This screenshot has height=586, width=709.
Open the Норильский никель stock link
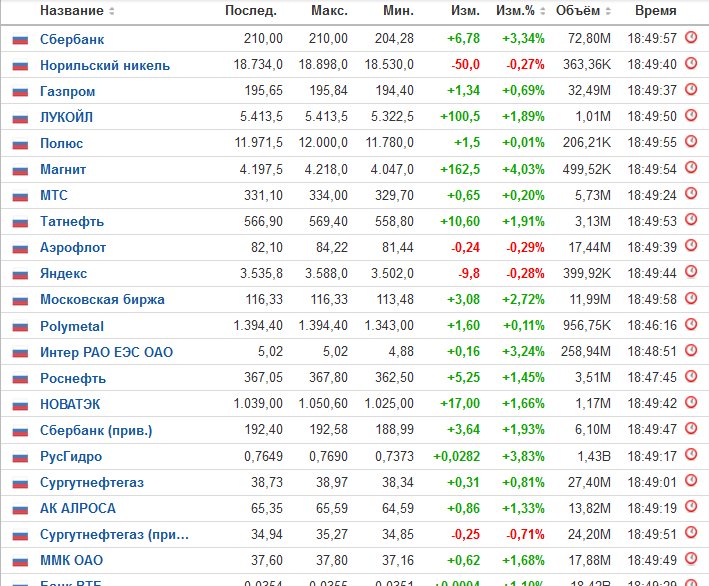click(x=105, y=66)
